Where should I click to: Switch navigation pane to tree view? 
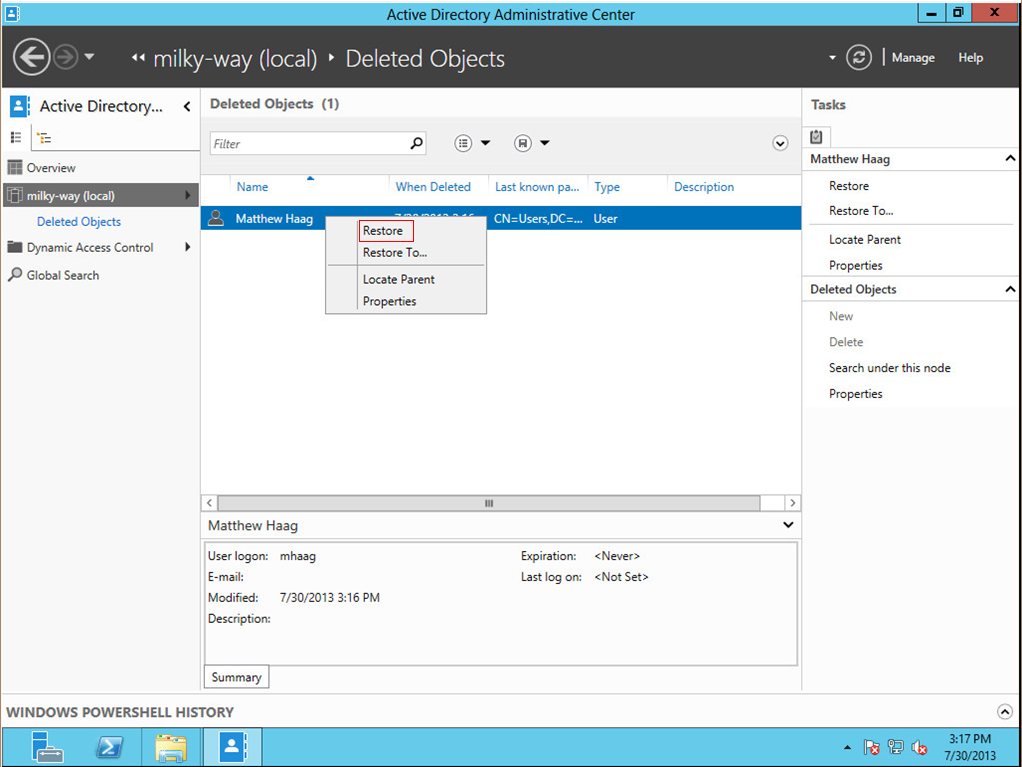[x=44, y=137]
